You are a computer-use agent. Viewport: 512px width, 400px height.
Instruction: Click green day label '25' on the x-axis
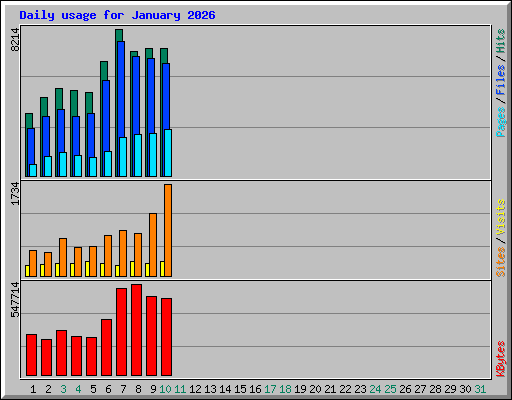(390, 389)
